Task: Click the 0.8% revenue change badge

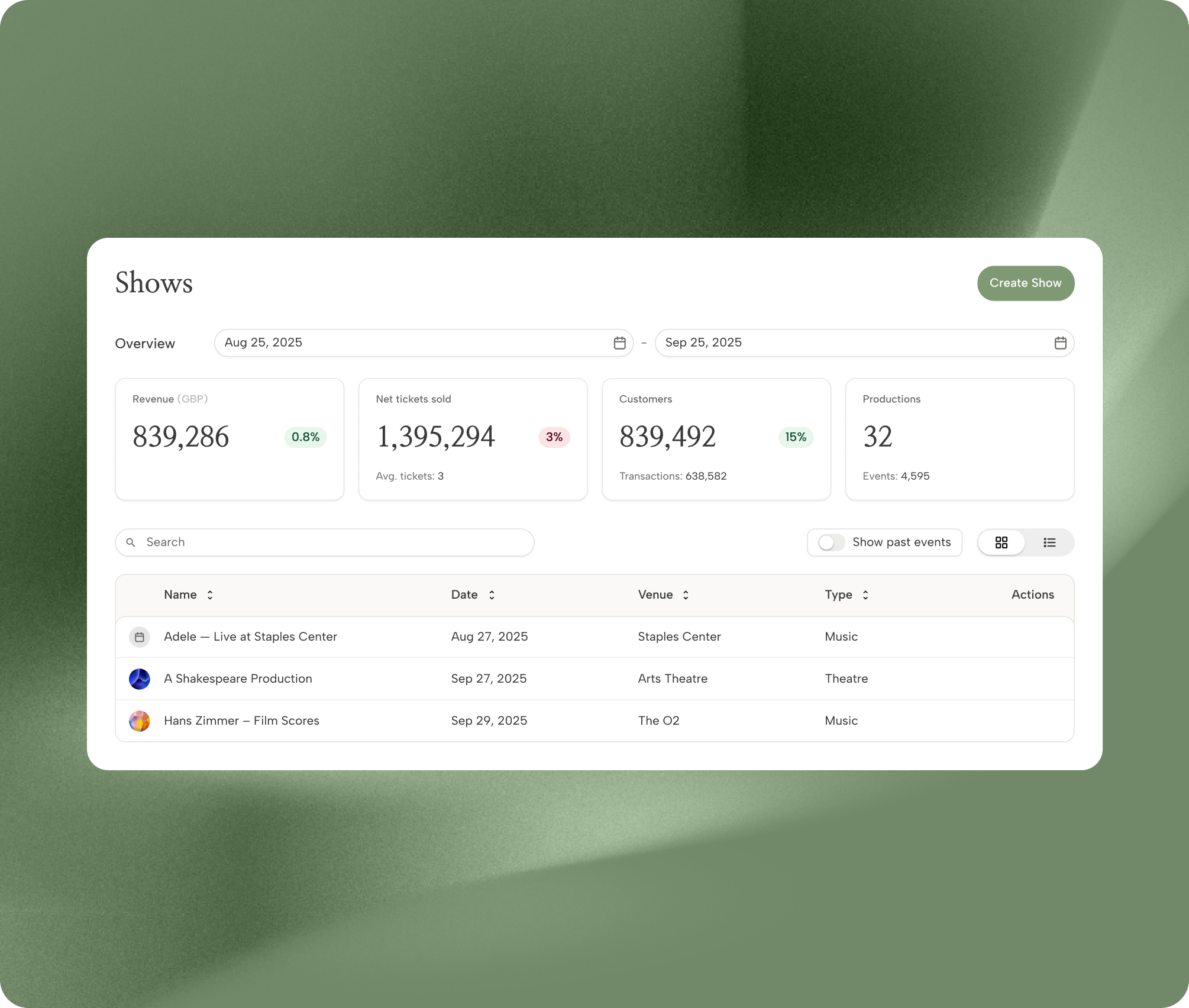Action: (x=305, y=437)
